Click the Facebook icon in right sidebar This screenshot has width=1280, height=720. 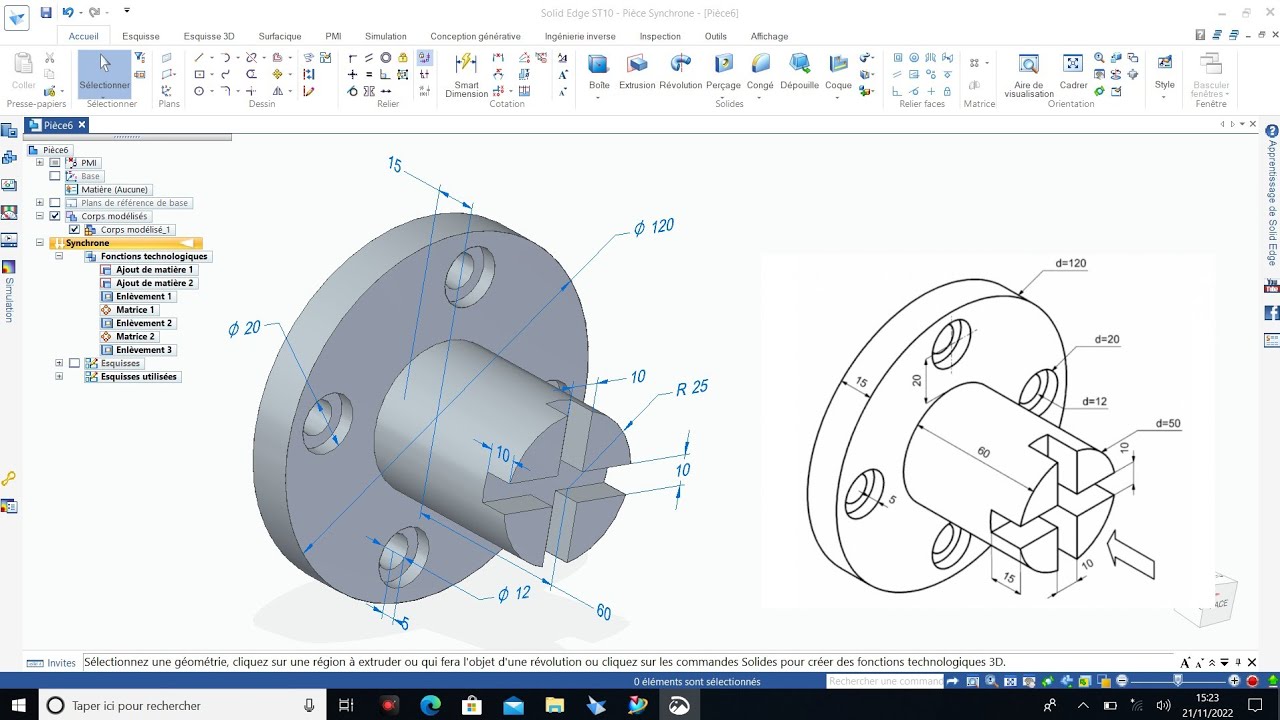pyautogui.click(x=1272, y=313)
